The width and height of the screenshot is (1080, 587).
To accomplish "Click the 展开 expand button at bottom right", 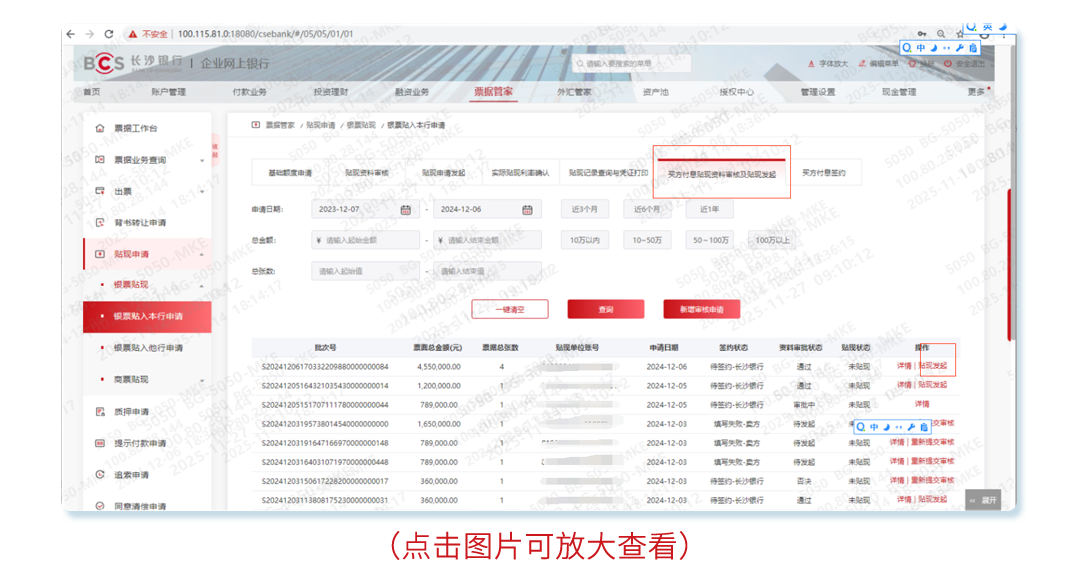I will (984, 500).
